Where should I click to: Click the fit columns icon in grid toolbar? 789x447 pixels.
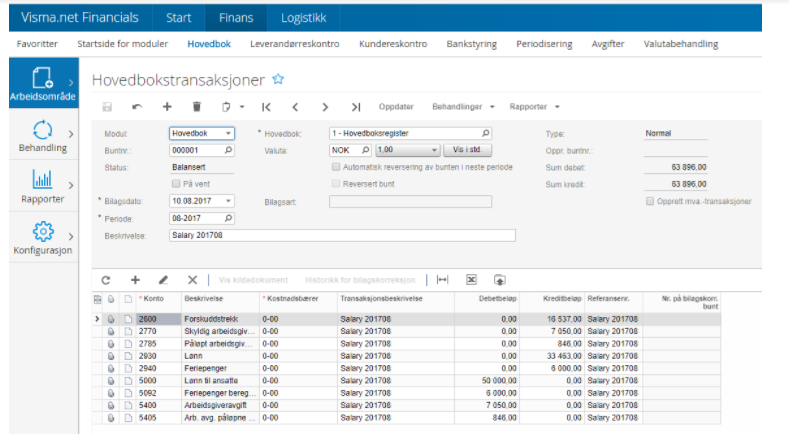pyautogui.click(x=443, y=280)
